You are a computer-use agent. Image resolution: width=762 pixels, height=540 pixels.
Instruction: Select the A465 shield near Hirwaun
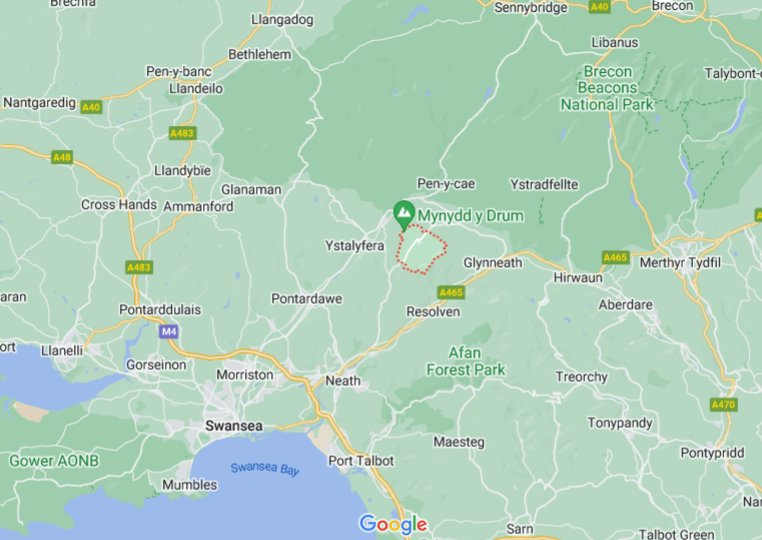(615, 257)
